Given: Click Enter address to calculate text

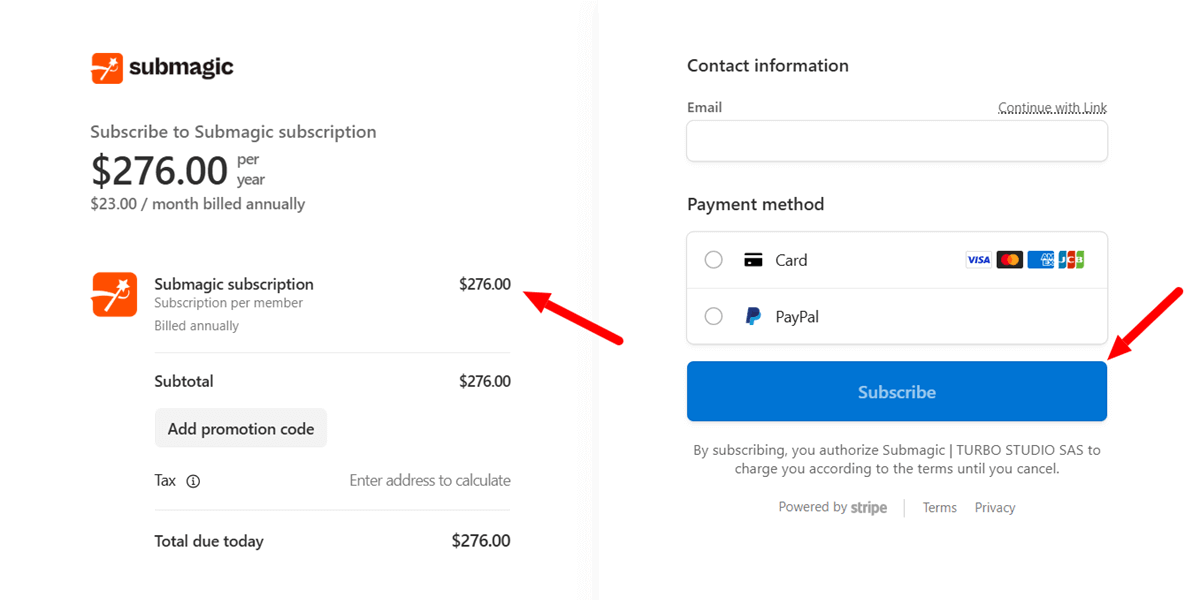Looking at the screenshot, I should [429, 481].
